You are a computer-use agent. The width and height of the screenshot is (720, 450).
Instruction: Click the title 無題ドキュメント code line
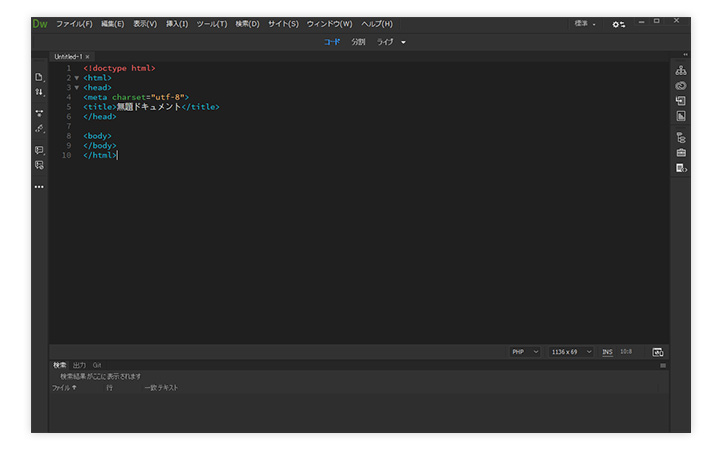click(x=151, y=107)
